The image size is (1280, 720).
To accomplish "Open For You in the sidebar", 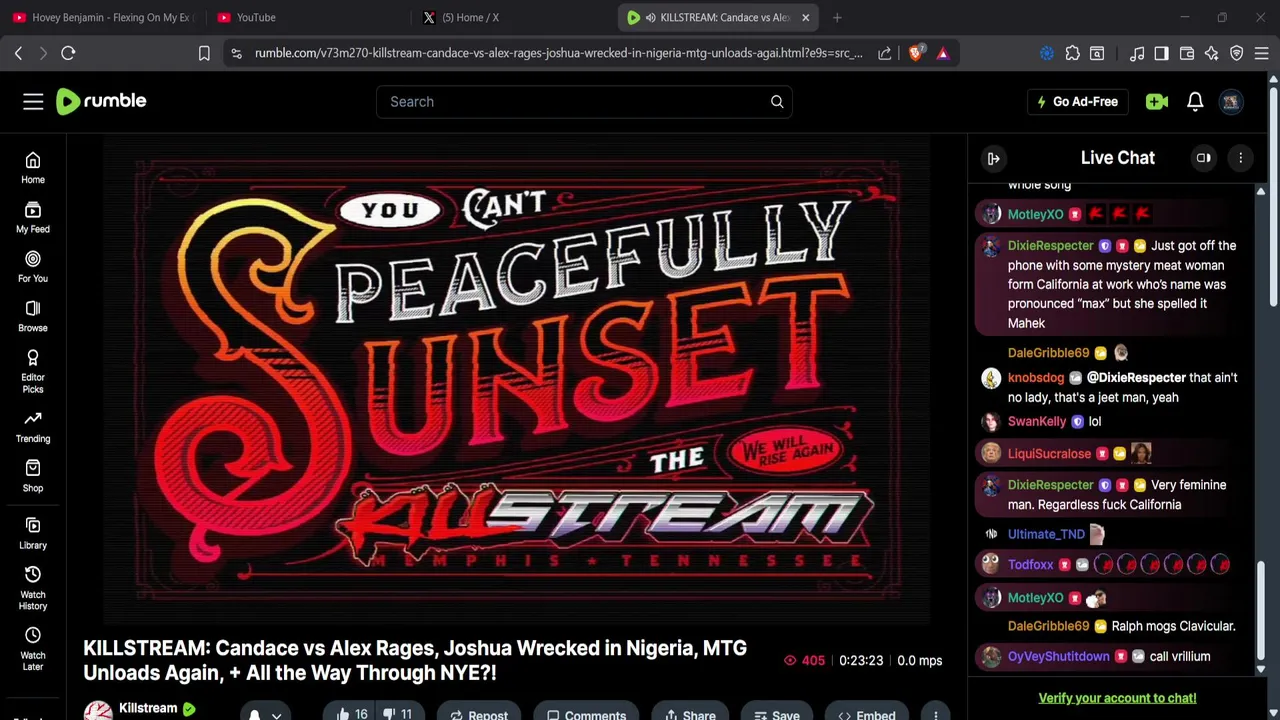I will coord(33,266).
